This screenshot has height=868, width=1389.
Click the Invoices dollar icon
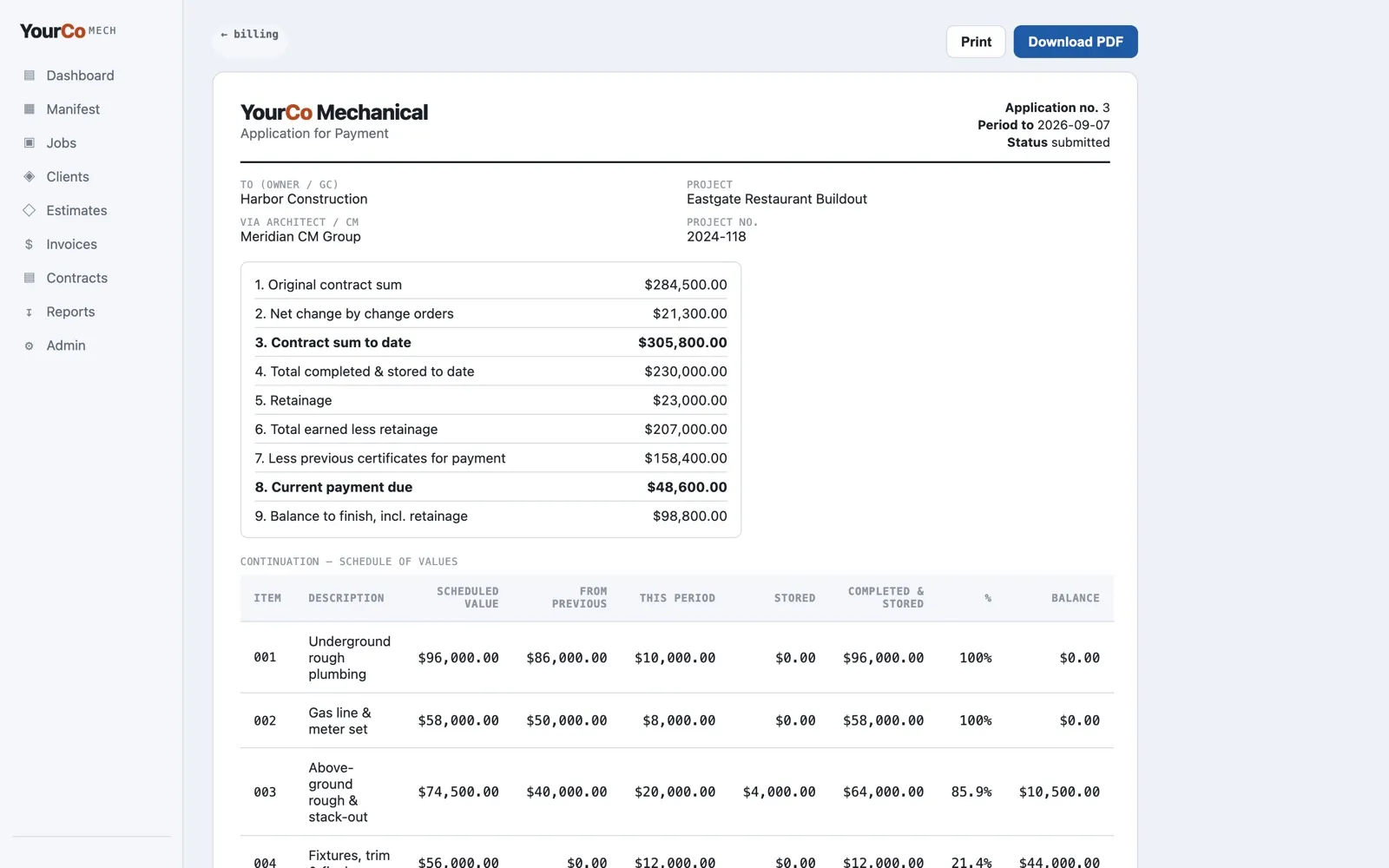29,245
